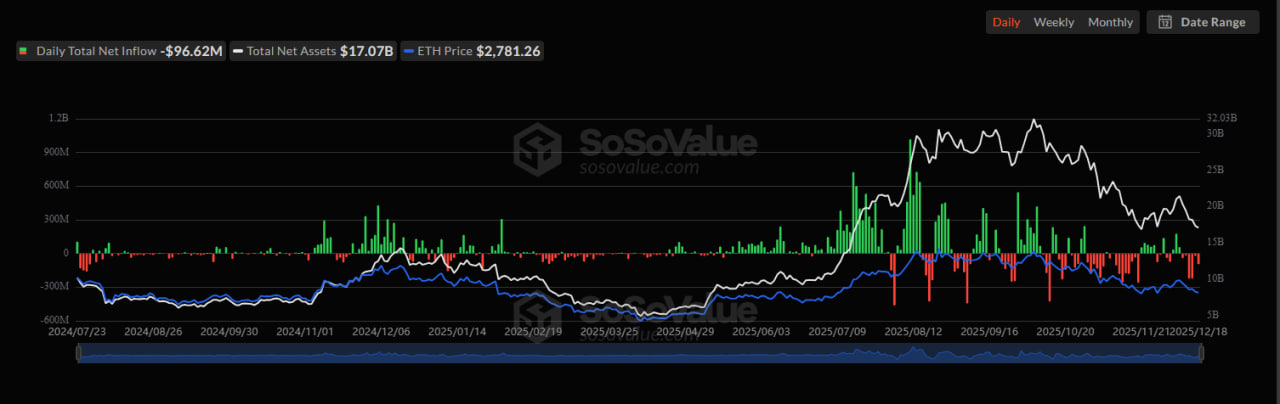Click the right handle of the range slider
The height and width of the screenshot is (404, 1280).
tap(1199, 353)
